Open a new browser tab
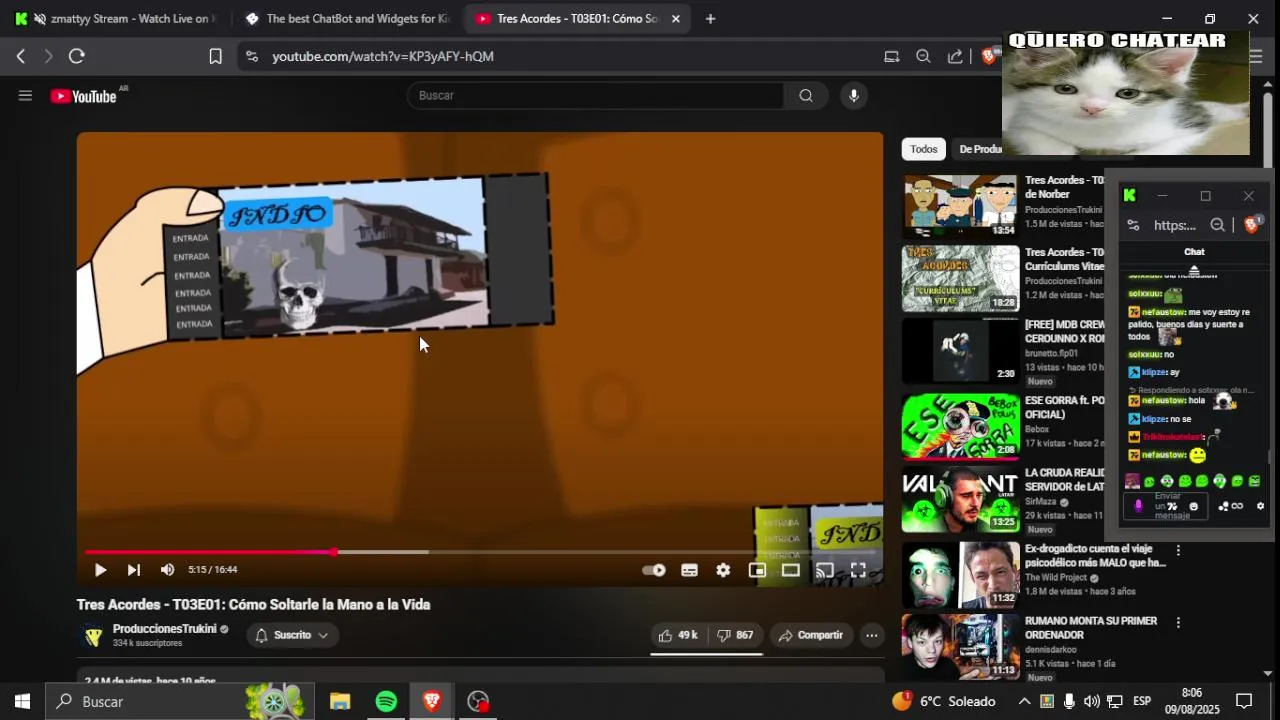Image resolution: width=1280 pixels, height=720 pixels. pyautogui.click(x=710, y=19)
